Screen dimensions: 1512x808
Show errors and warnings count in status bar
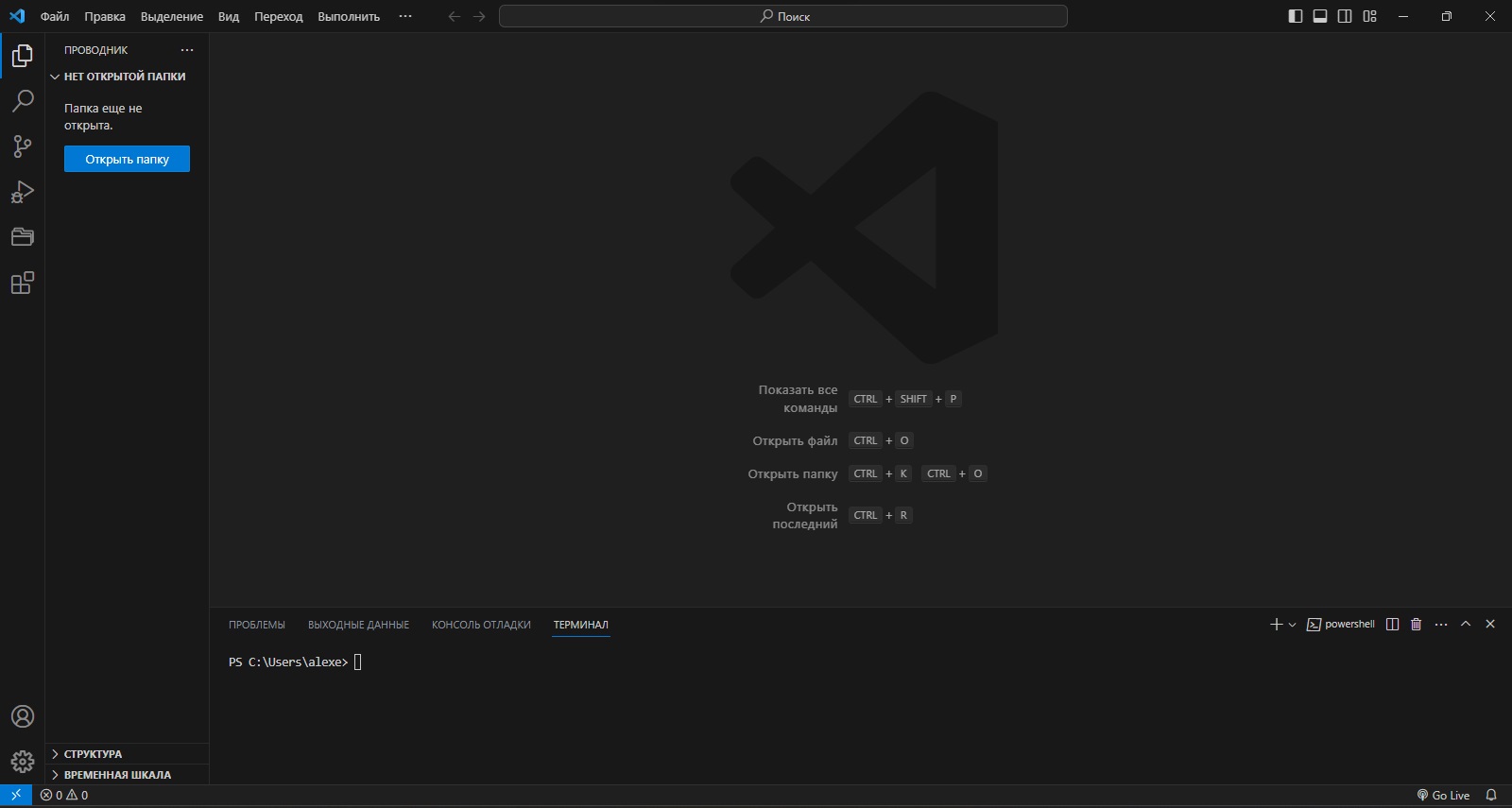pos(64,796)
